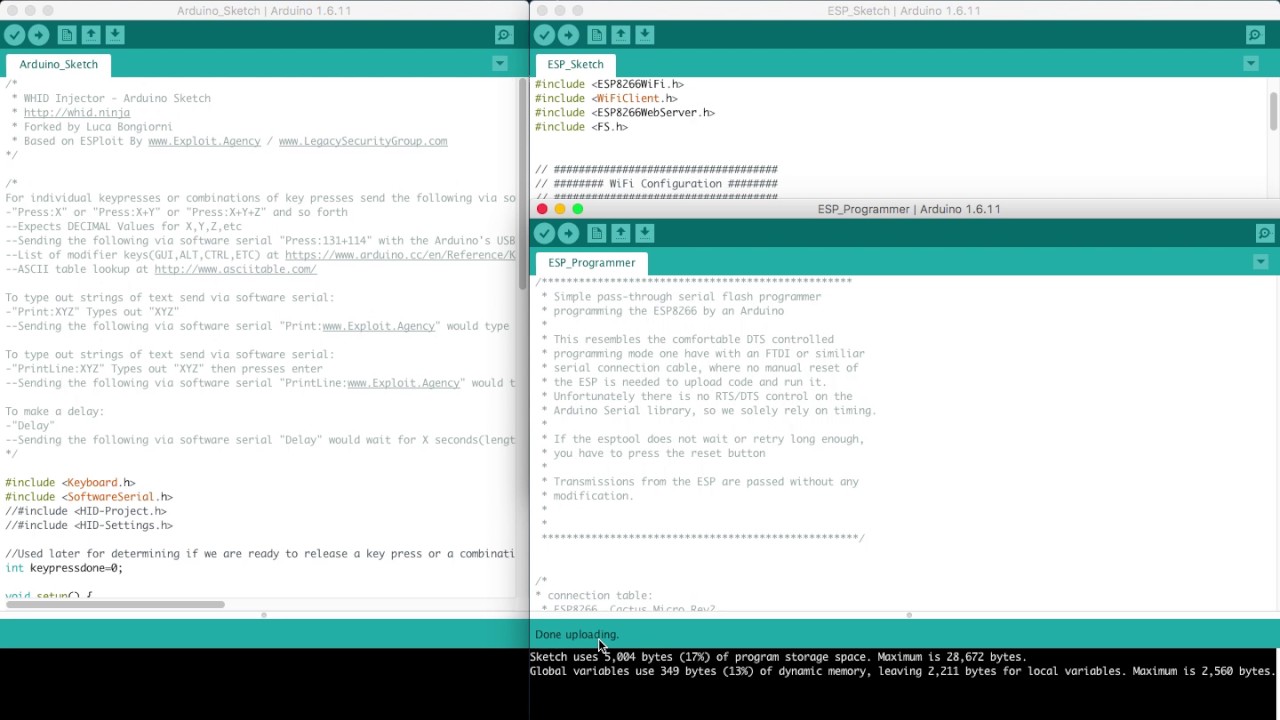The image size is (1280, 720).
Task: Open sketch icon in ESP_Programmer window
Action: [621, 233]
